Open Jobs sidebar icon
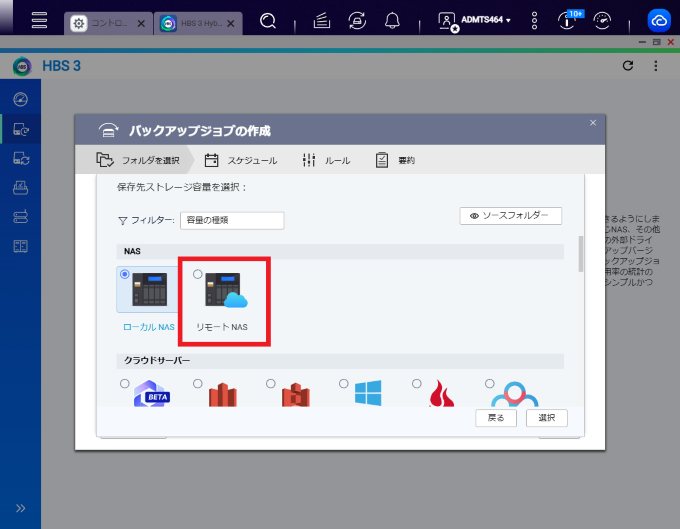This screenshot has width=680, height=529. tap(20, 188)
